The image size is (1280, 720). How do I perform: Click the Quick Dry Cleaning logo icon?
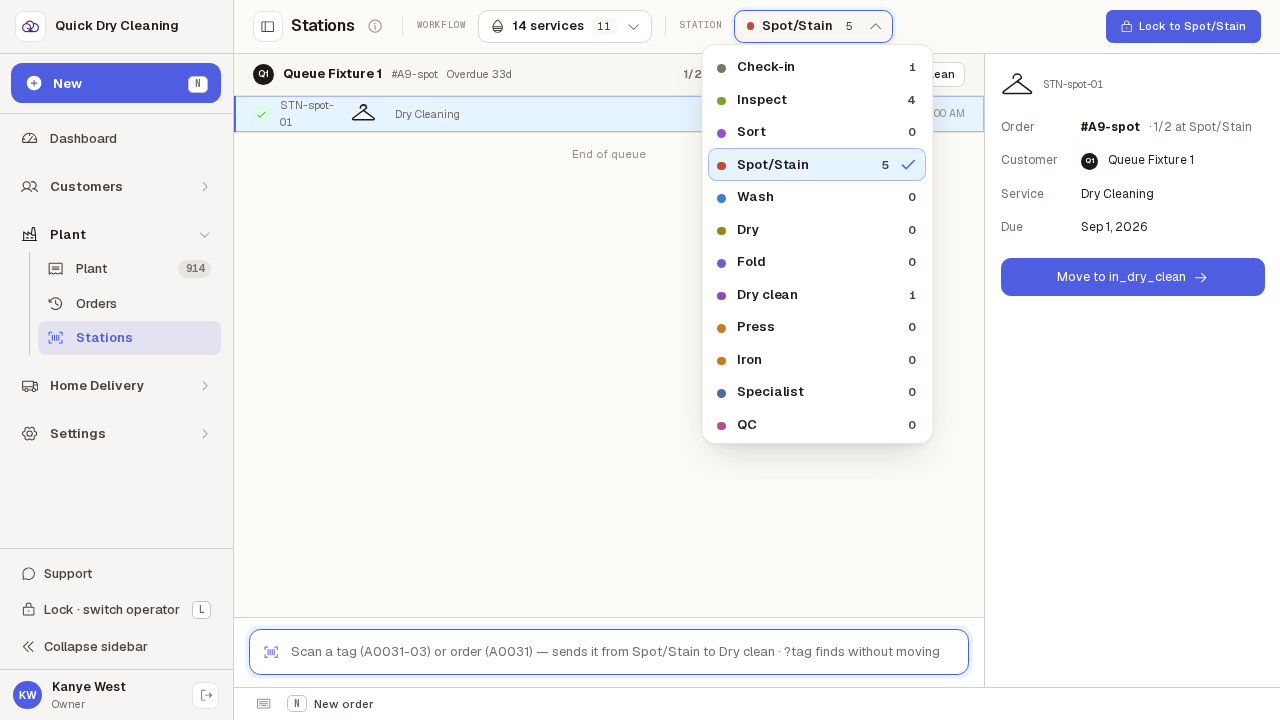30,26
